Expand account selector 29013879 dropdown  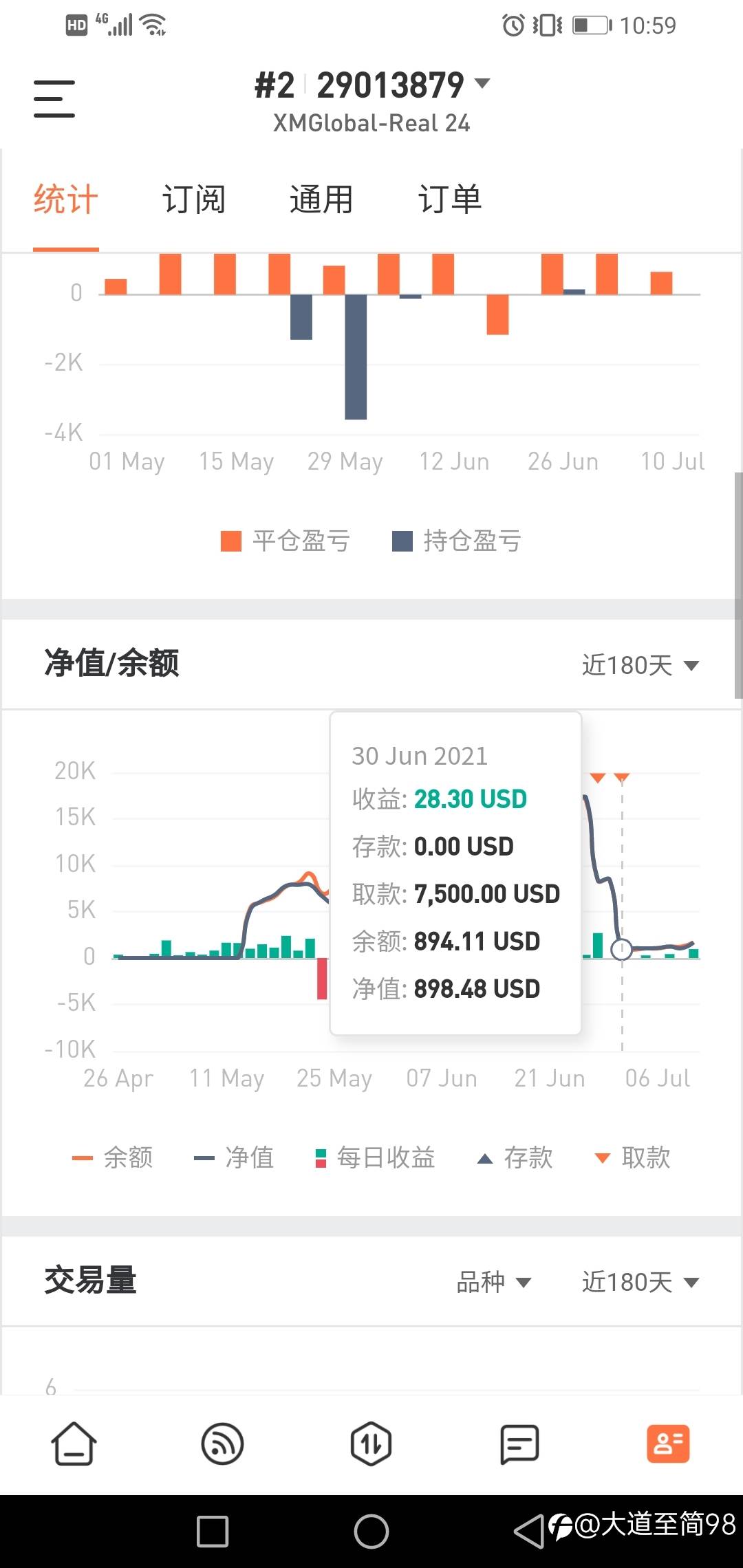pyautogui.click(x=372, y=85)
